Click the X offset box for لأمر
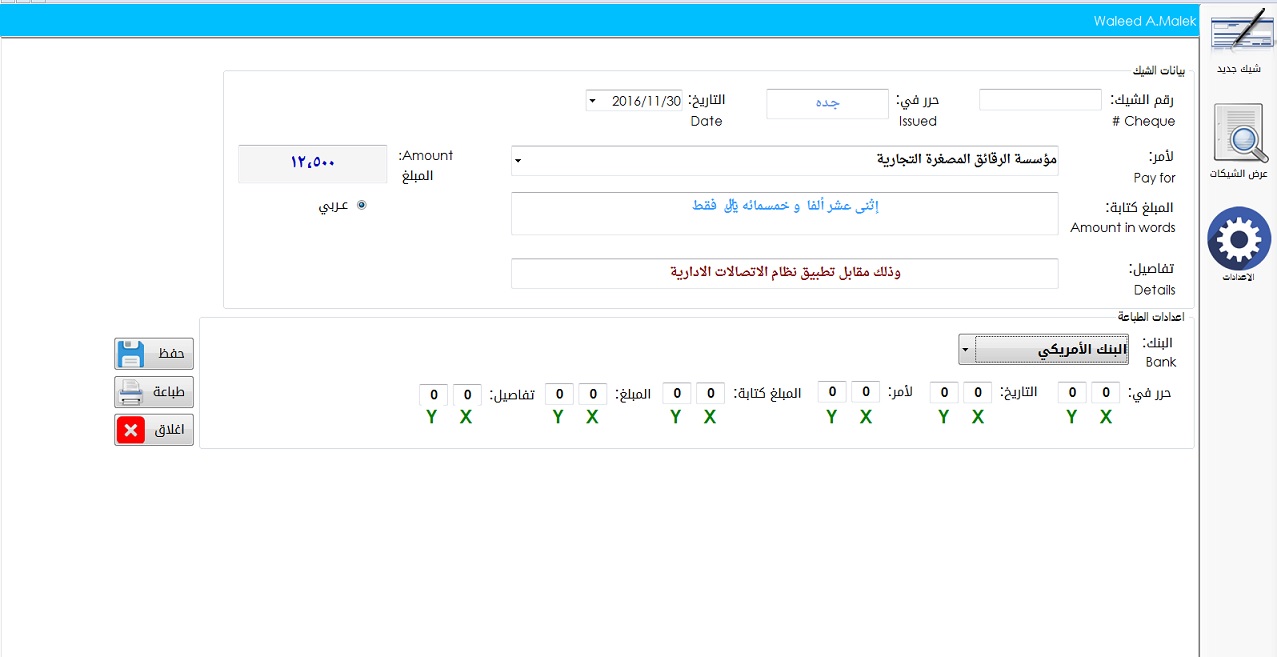1277x657 pixels. (866, 393)
